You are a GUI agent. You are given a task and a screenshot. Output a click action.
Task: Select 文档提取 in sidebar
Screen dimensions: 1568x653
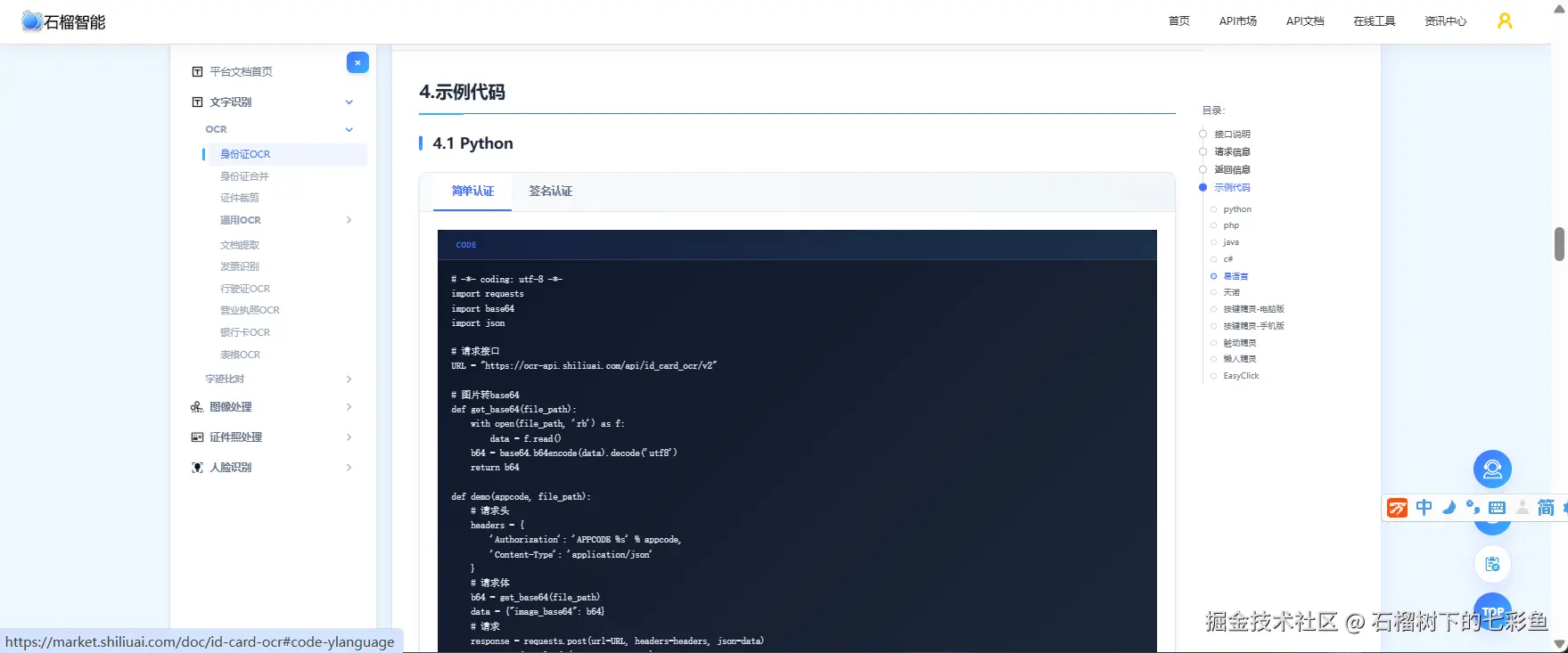pyautogui.click(x=240, y=245)
